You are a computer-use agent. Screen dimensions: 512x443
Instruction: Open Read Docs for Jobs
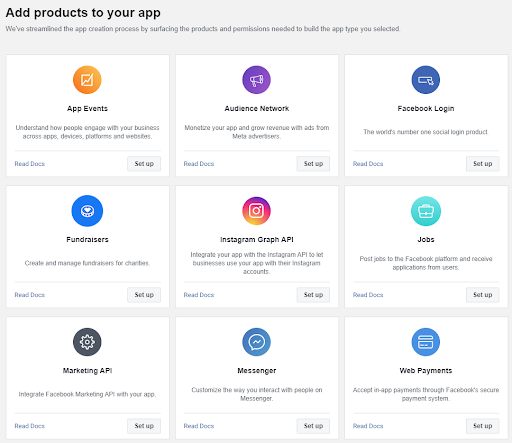point(368,295)
